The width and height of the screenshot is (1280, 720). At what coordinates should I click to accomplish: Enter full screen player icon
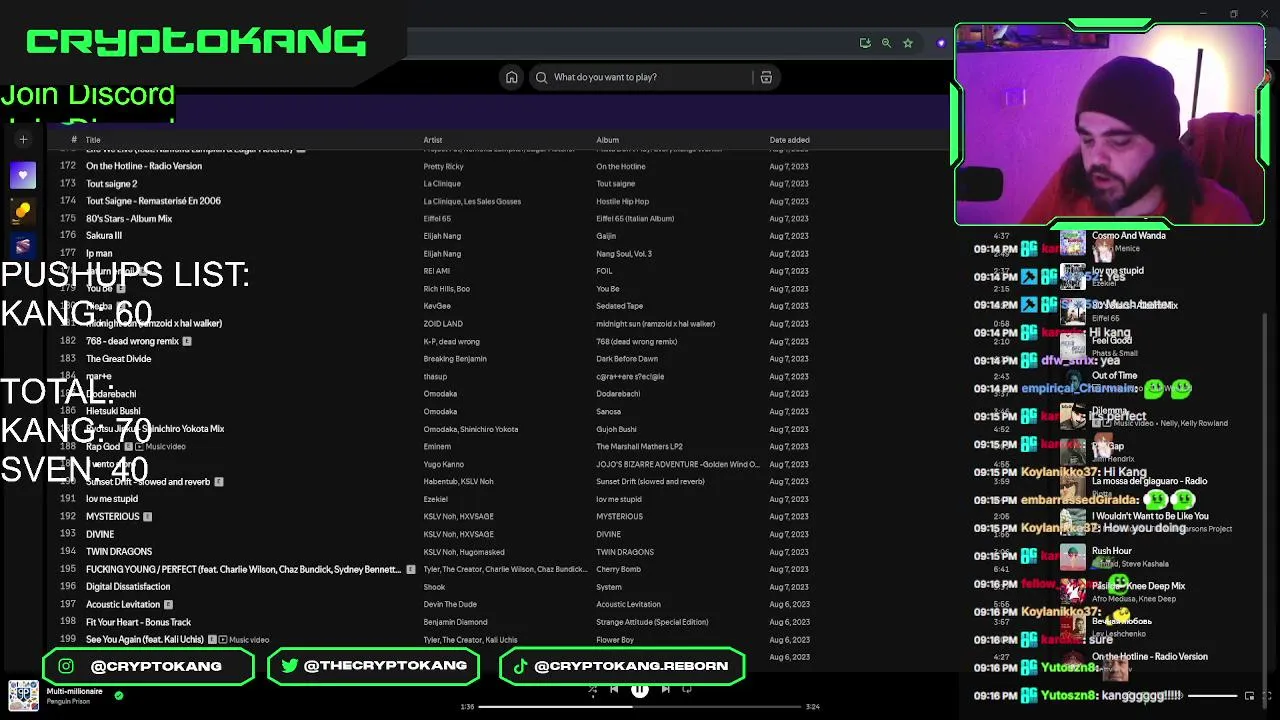pyautogui.click(x=1267, y=696)
